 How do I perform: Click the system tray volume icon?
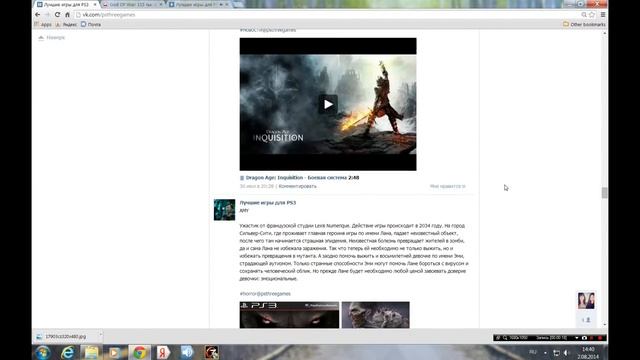(567, 353)
